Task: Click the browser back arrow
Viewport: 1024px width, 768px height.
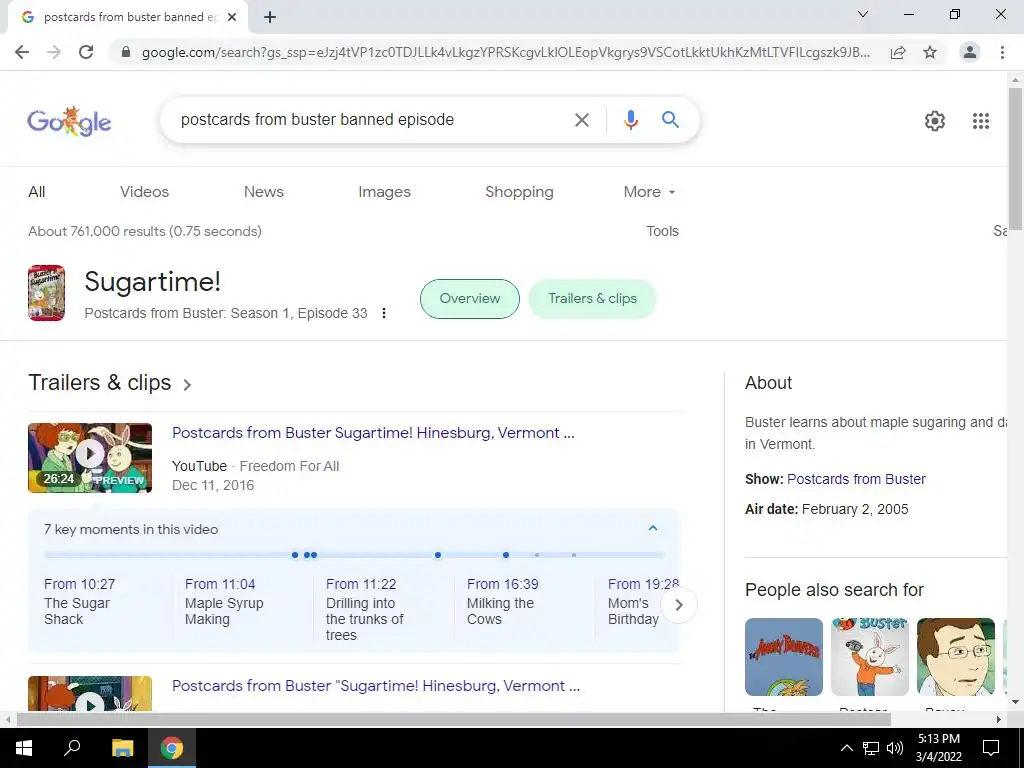Action: coord(22,52)
